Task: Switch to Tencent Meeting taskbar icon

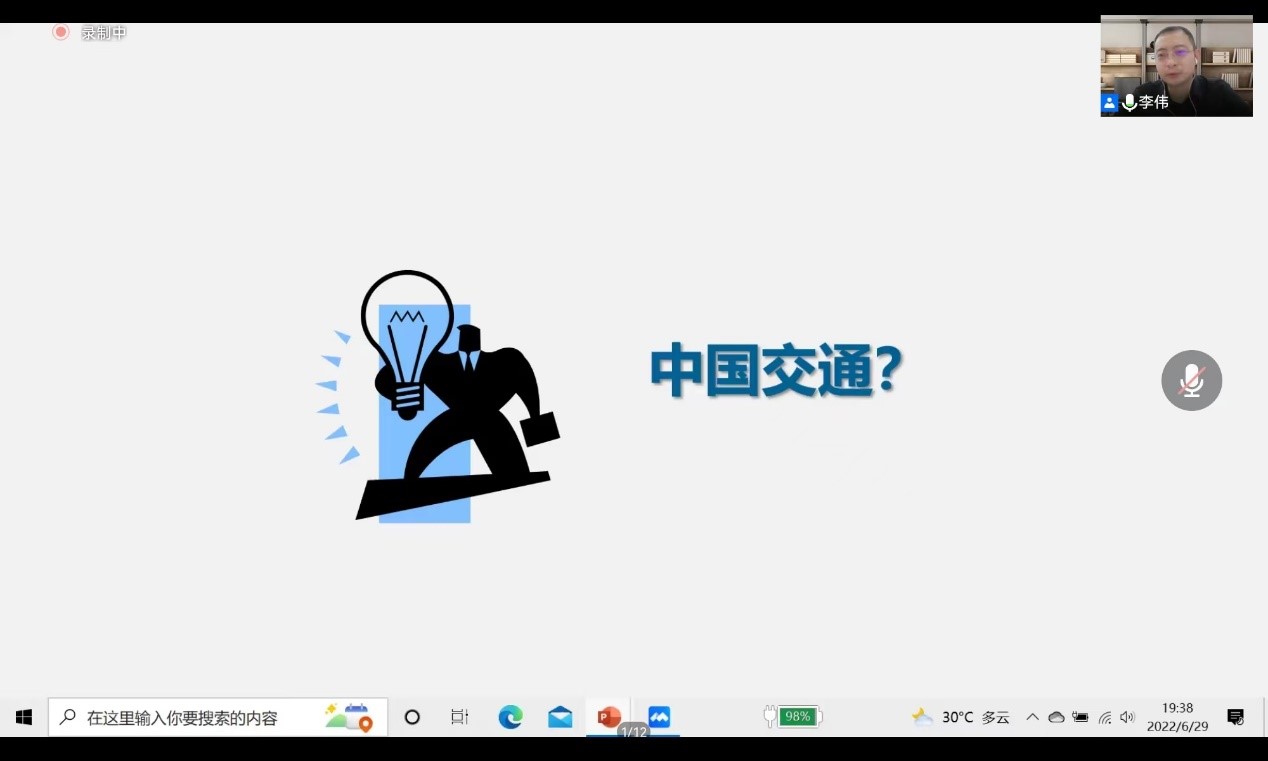Action: (x=659, y=717)
